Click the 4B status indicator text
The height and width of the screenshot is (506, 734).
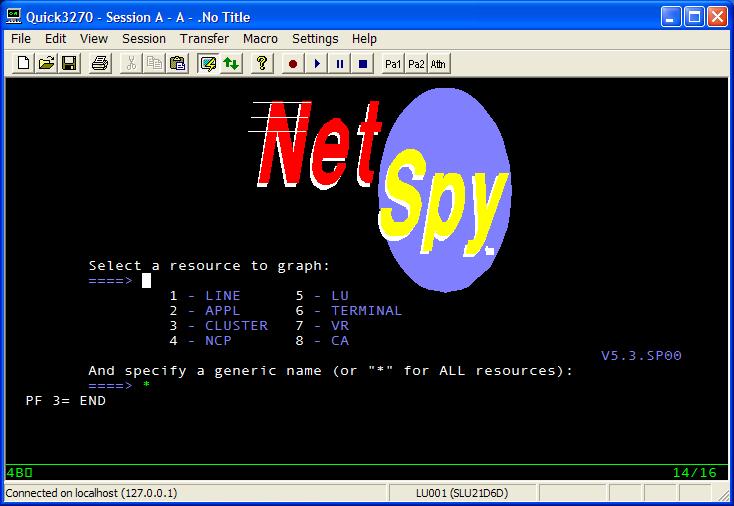pyautogui.click(x=19, y=473)
